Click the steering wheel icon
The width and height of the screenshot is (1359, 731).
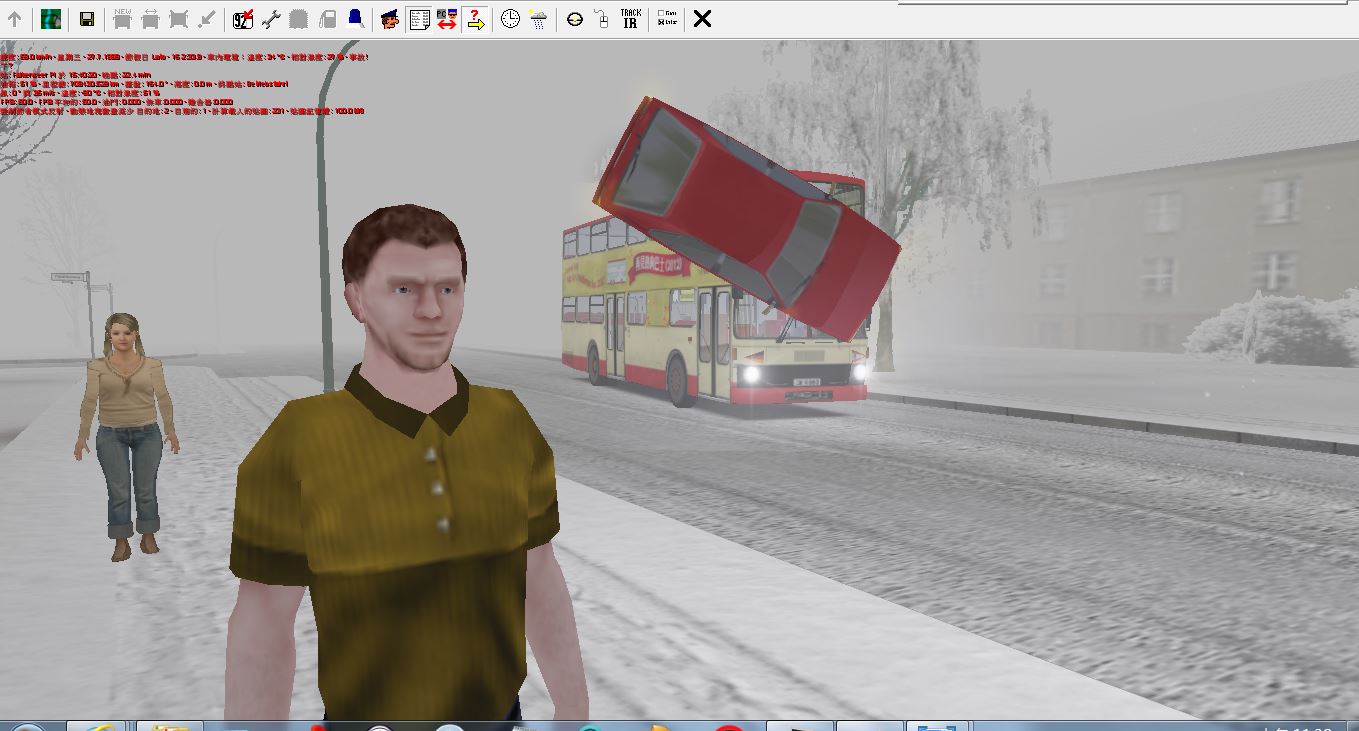coord(574,19)
